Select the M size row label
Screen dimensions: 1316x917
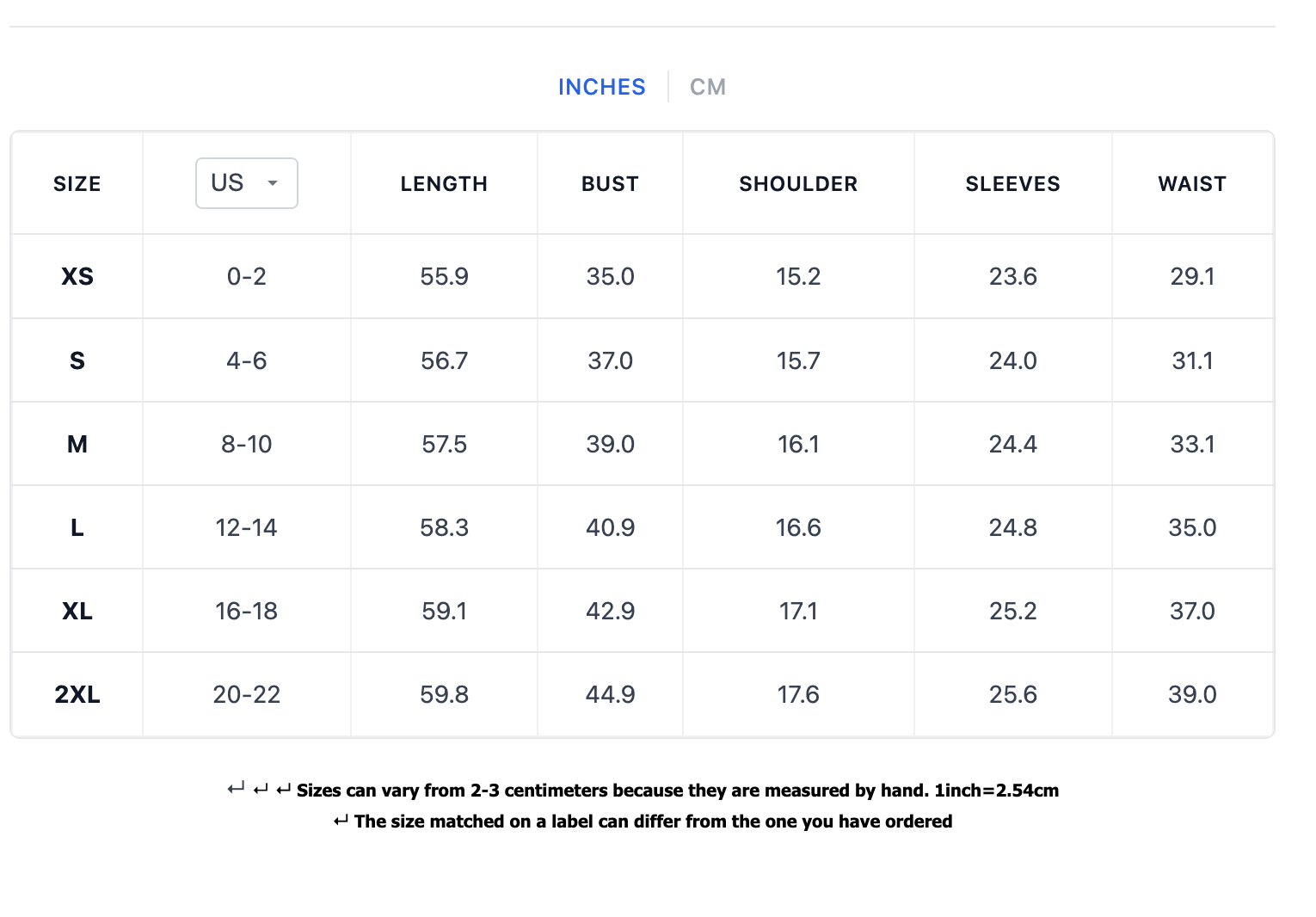pyautogui.click(x=77, y=444)
